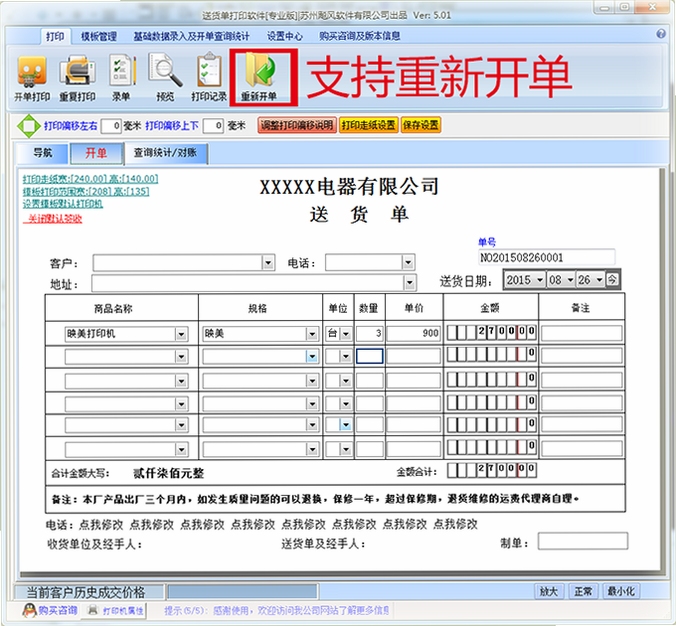Click the XXXXX电器有限公司 title
Image resolution: width=676 pixels, height=626 pixels.
coord(349,187)
